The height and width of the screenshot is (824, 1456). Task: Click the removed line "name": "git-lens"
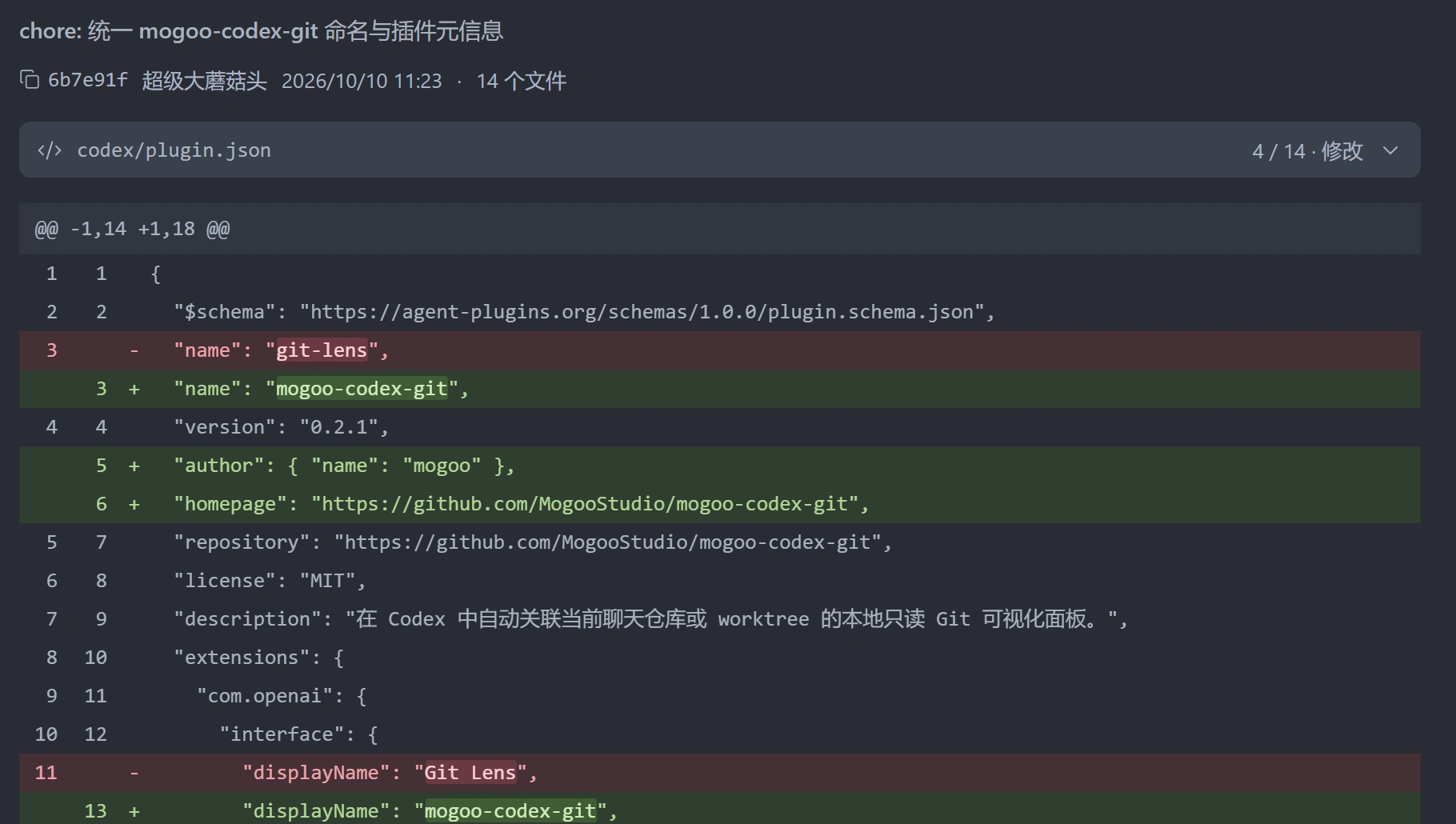(720, 350)
